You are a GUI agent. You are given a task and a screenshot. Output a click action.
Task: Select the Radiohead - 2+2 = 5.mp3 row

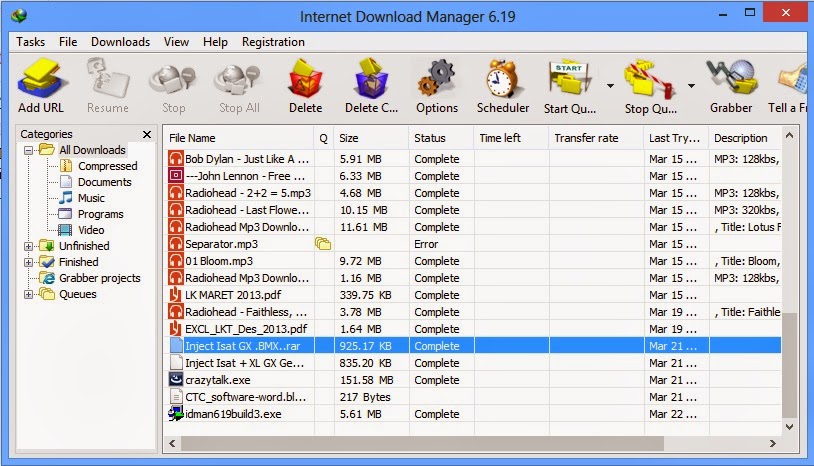pos(473,193)
